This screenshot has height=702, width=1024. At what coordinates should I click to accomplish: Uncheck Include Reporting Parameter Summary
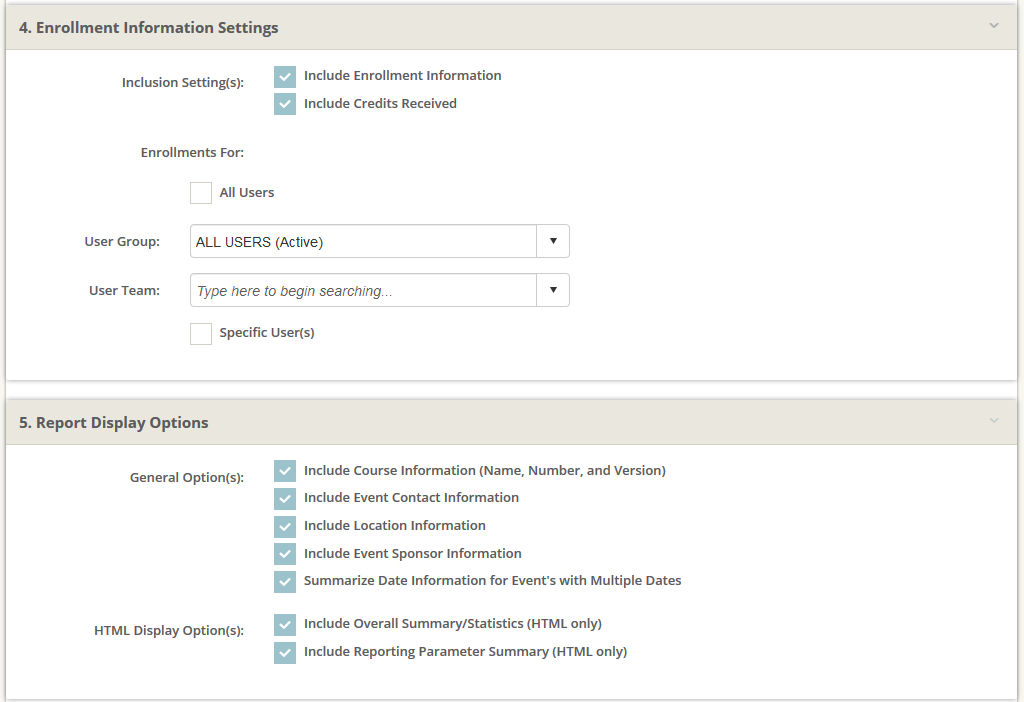(285, 653)
